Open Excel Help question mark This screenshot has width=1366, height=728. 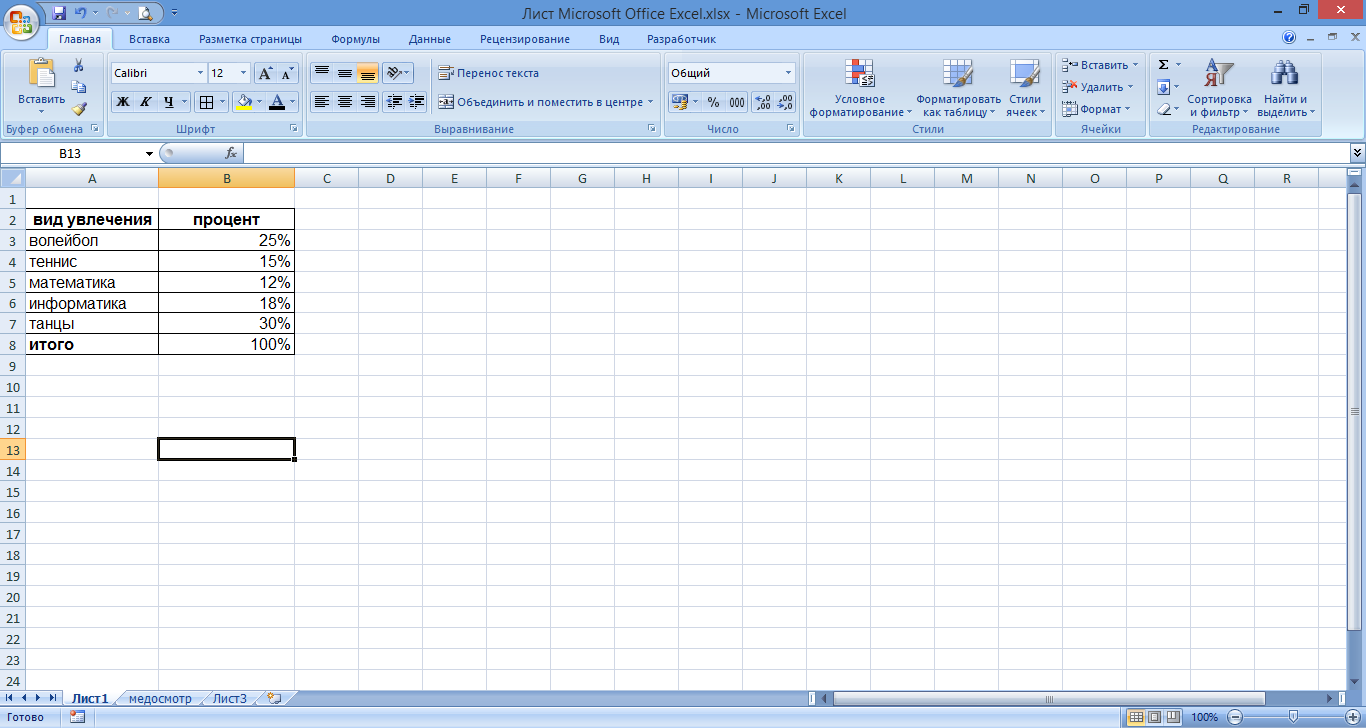click(1289, 38)
